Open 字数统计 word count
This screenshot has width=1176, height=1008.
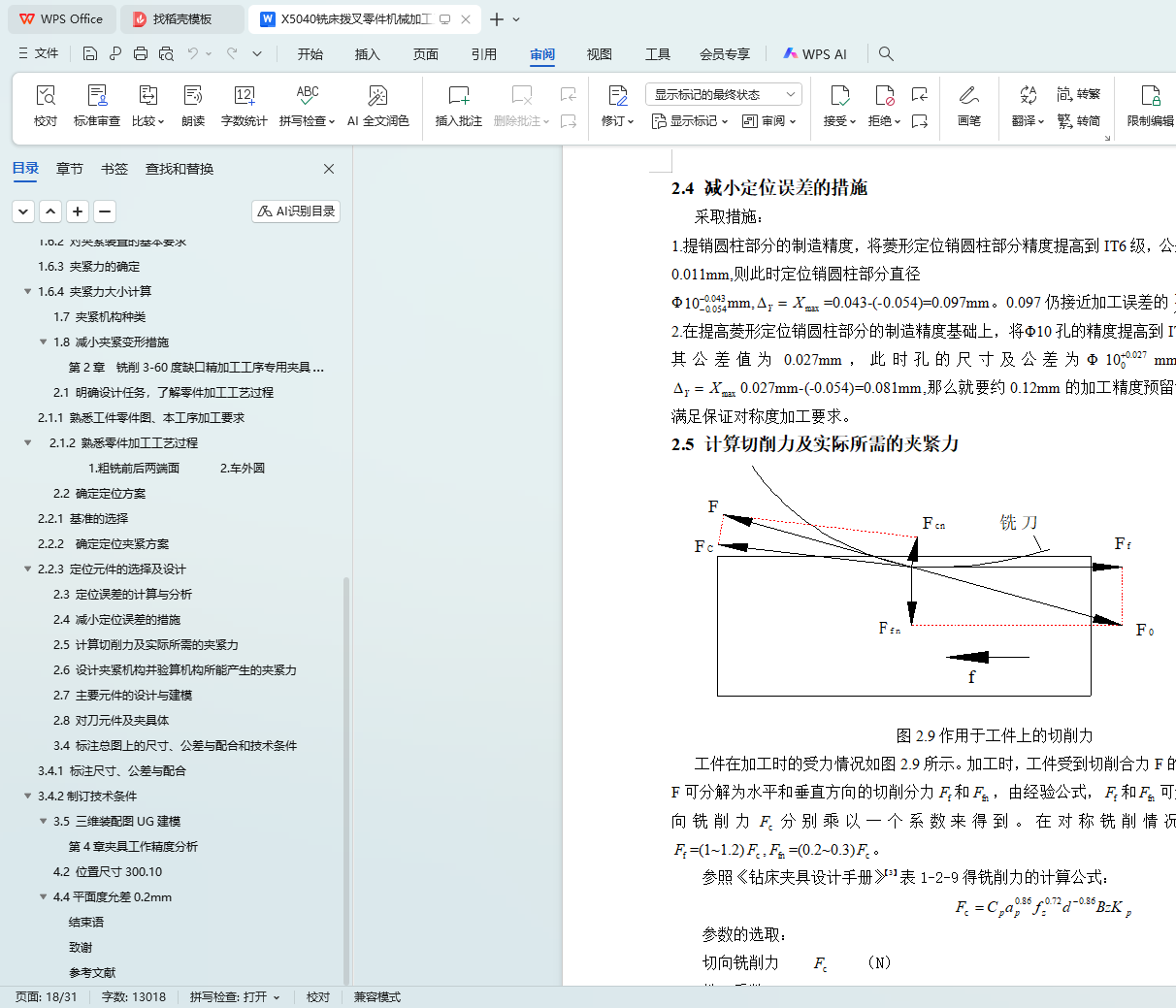coord(244,106)
